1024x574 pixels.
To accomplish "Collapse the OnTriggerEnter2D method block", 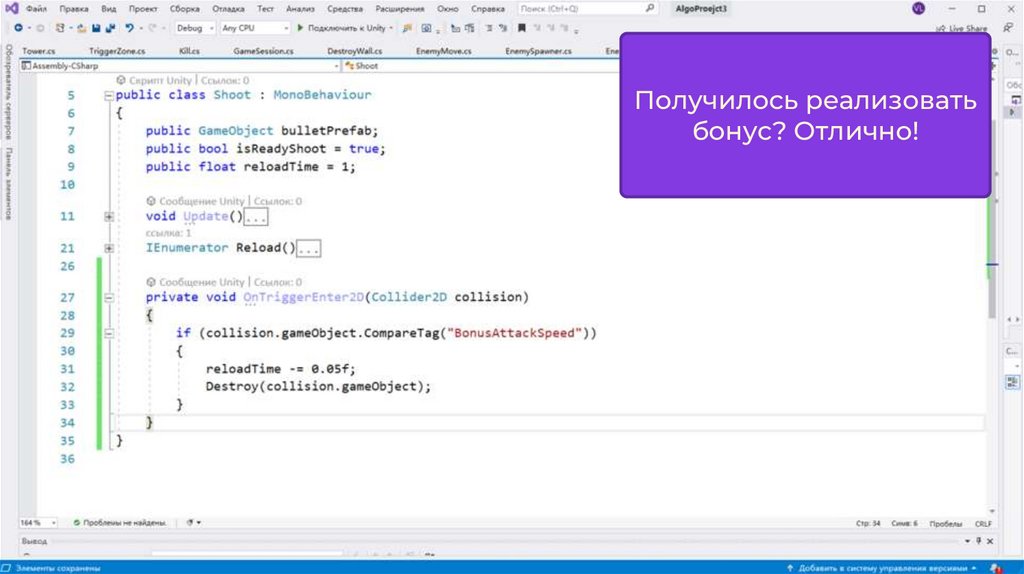I will point(108,298).
